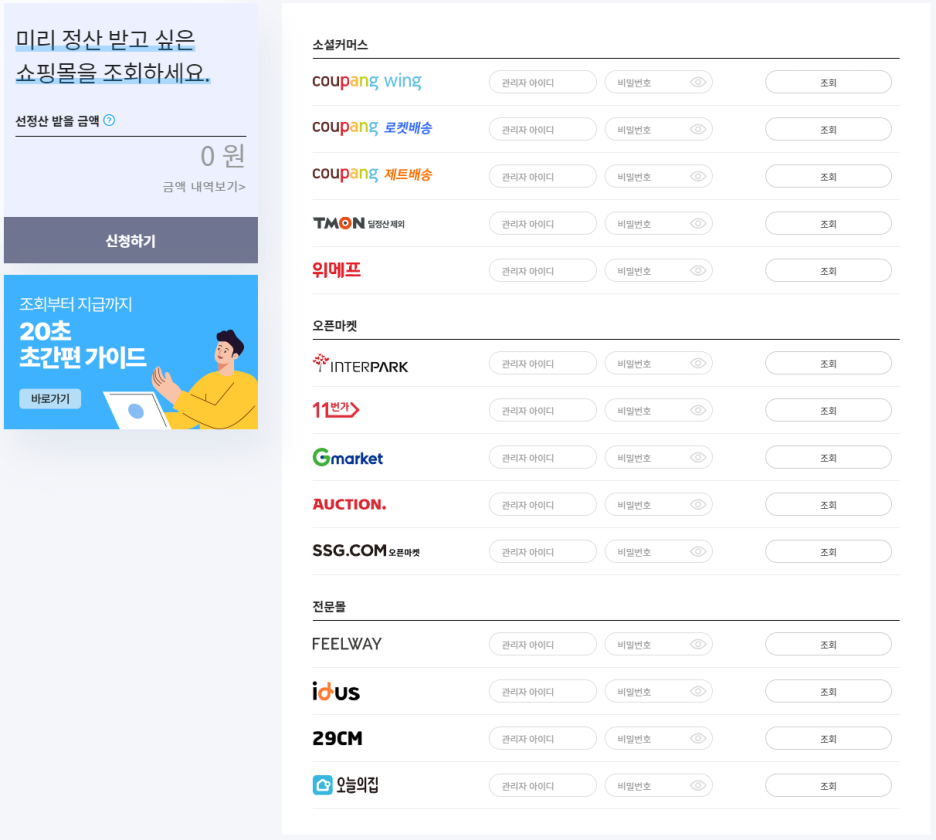Click 조회 button for Coupang wing

(x=828, y=82)
